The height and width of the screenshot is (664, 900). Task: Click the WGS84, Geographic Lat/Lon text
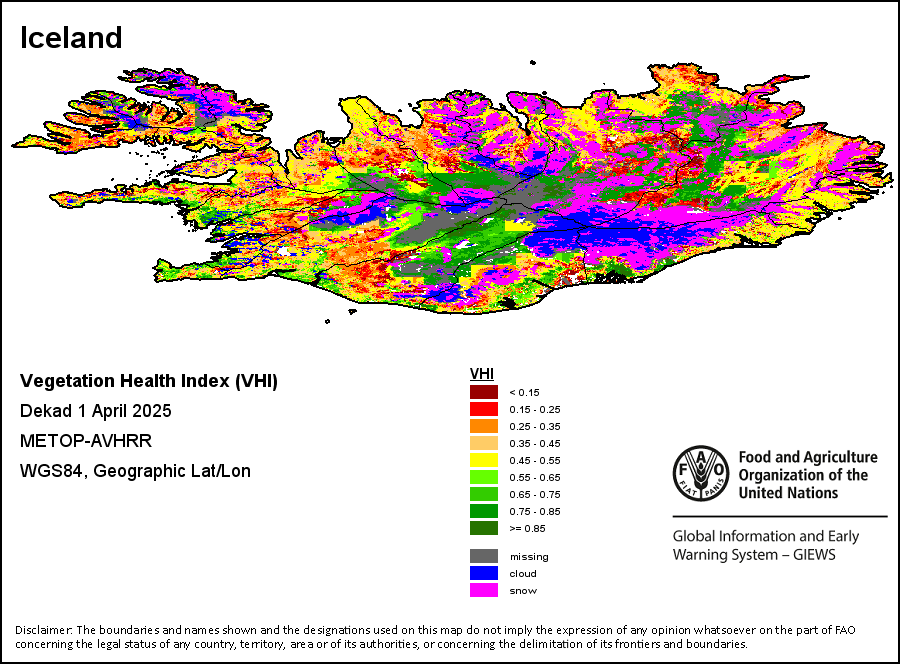point(135,471)
